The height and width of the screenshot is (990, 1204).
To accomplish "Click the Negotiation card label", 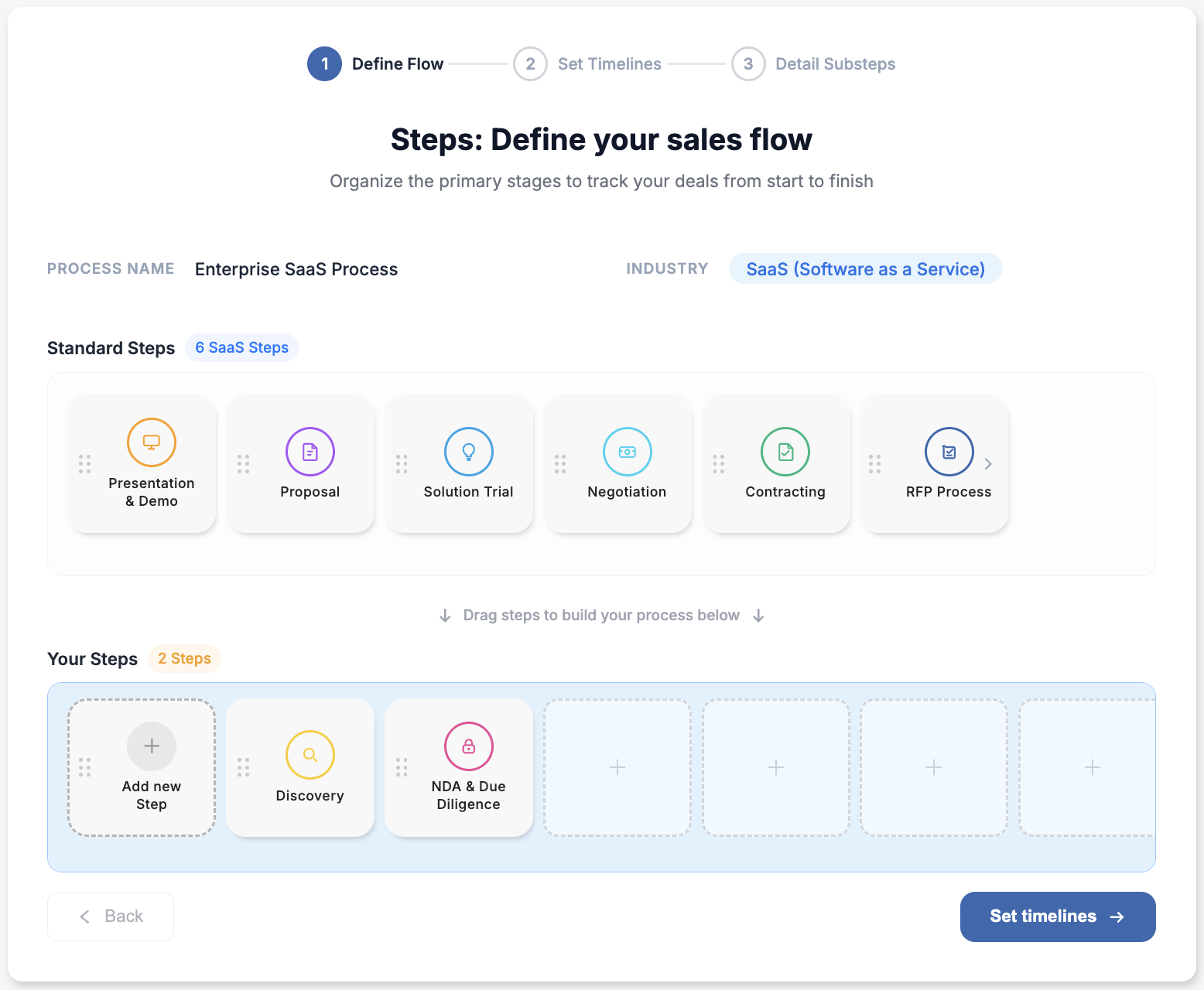I will pyautogui.click(x=627, y=492).
